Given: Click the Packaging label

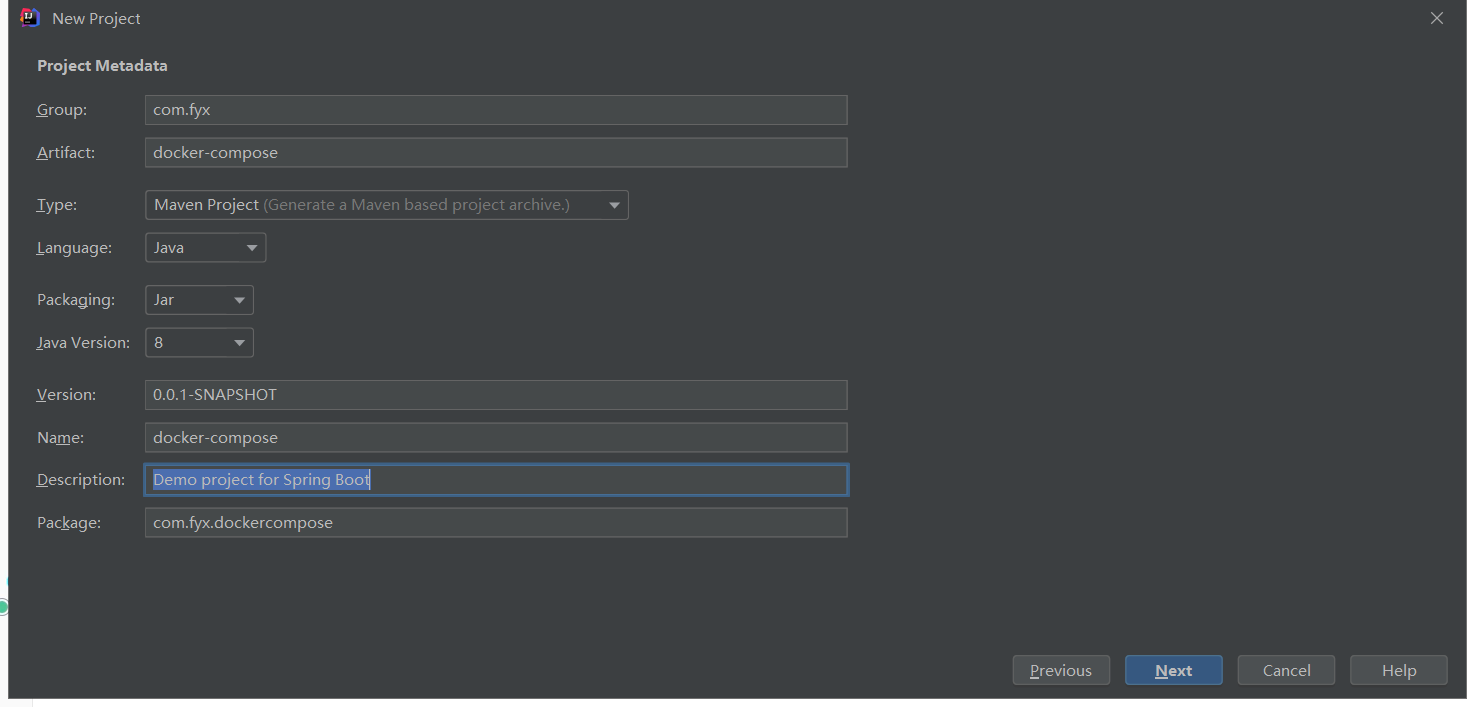Looking at the screenshot, I should [x=76, y=300].
